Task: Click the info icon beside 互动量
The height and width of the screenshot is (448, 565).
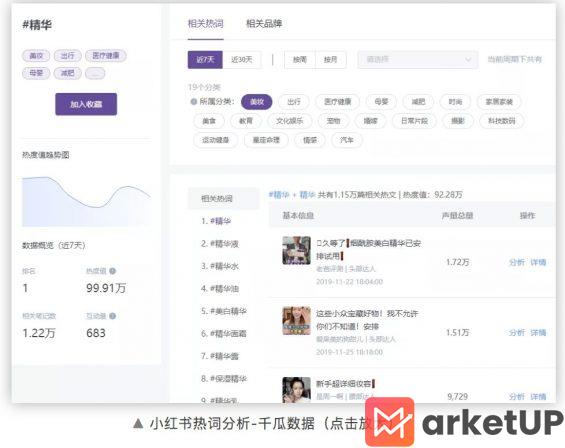Action: coord(112,316)
